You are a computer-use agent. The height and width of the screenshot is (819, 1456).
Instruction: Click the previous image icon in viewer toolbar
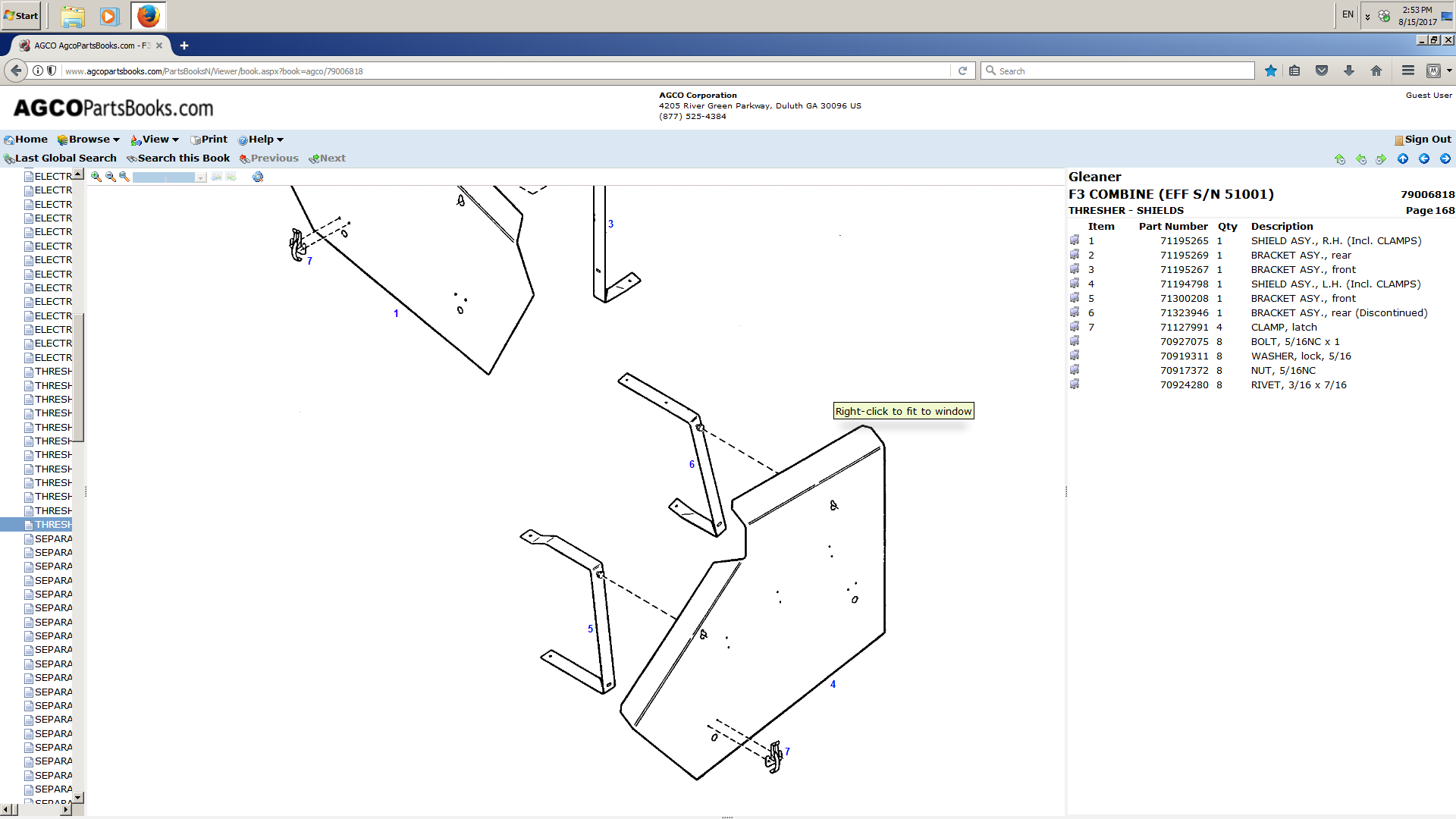click(217, 177)
